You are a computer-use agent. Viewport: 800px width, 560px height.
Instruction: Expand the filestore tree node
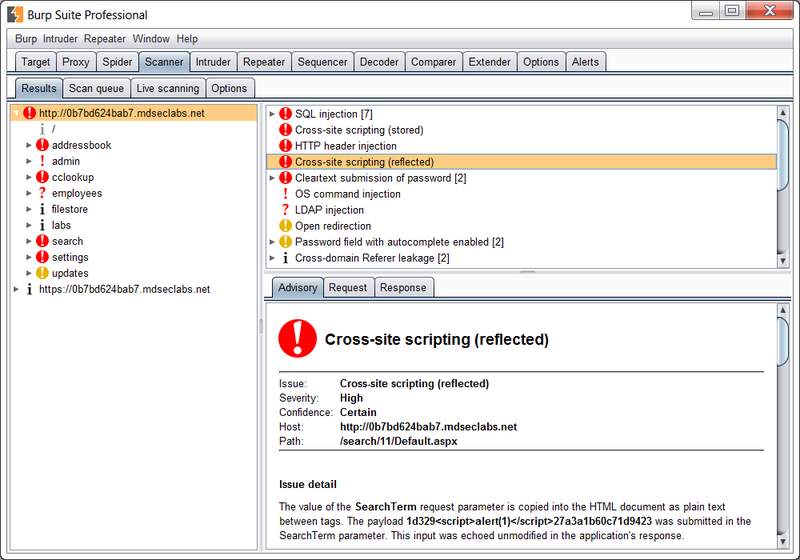29,209
